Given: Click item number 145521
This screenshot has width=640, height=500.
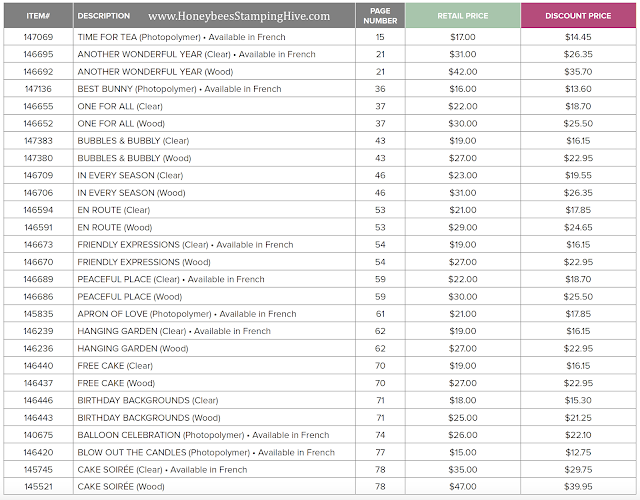Looking at the screenshot, I should tap(38, 487).
